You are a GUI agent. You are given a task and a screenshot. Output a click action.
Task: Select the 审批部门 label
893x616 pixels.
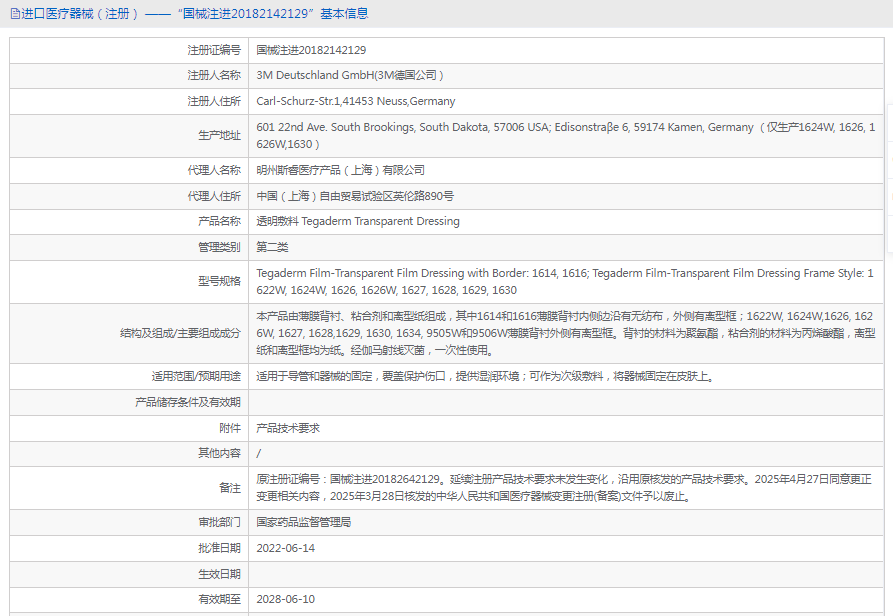(x=219, y=523)
